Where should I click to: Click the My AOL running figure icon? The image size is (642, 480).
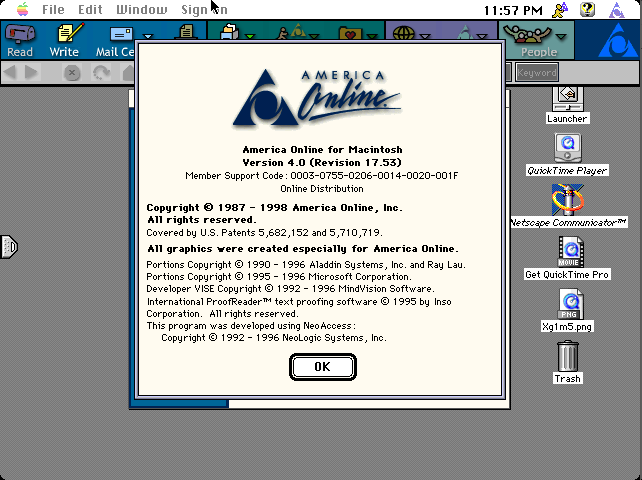(291, 32)
